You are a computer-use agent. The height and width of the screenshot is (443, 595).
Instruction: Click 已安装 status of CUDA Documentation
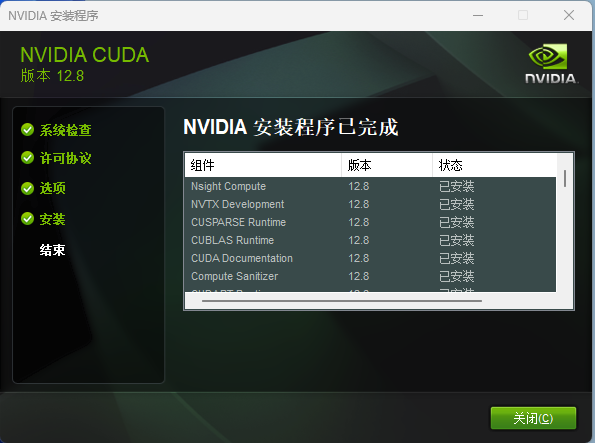[x=456, y=258]
